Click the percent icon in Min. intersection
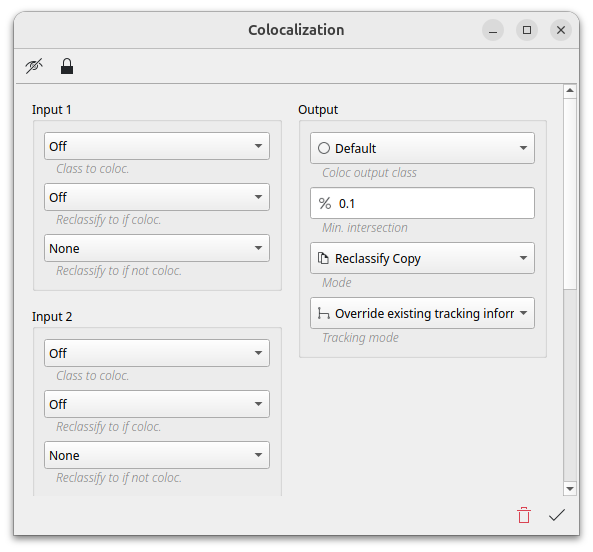Image resolution: width=593 pixels, height=552 pixels. tap(324, 203)
